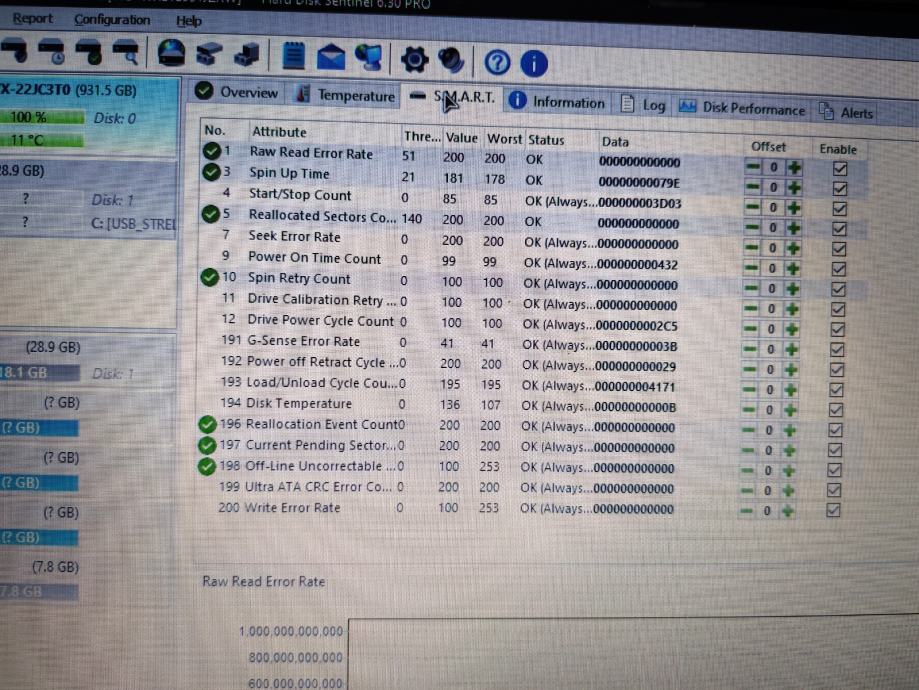Switch to the Overview tab

point(237,92)
